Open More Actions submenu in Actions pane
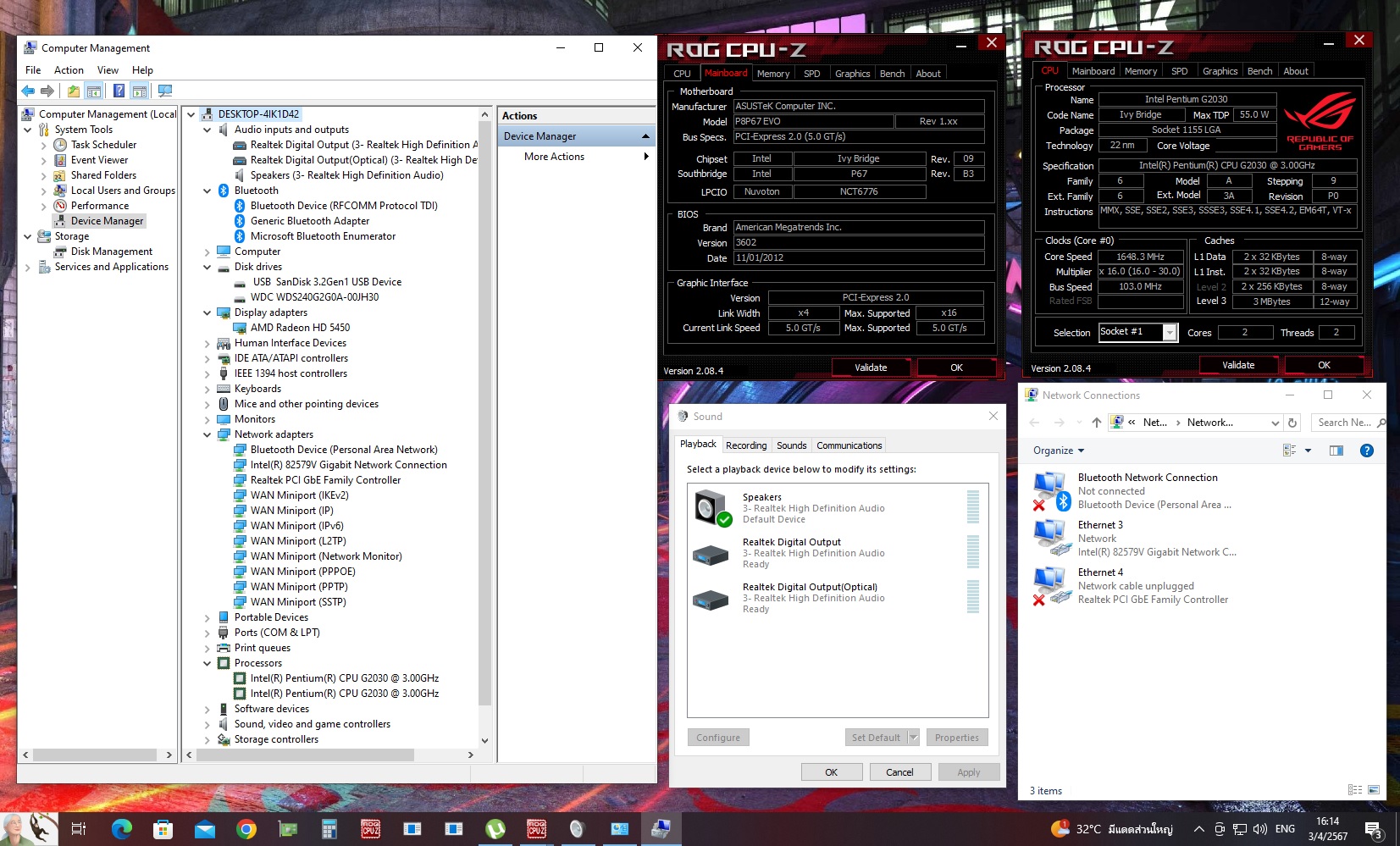 [576, 157]
